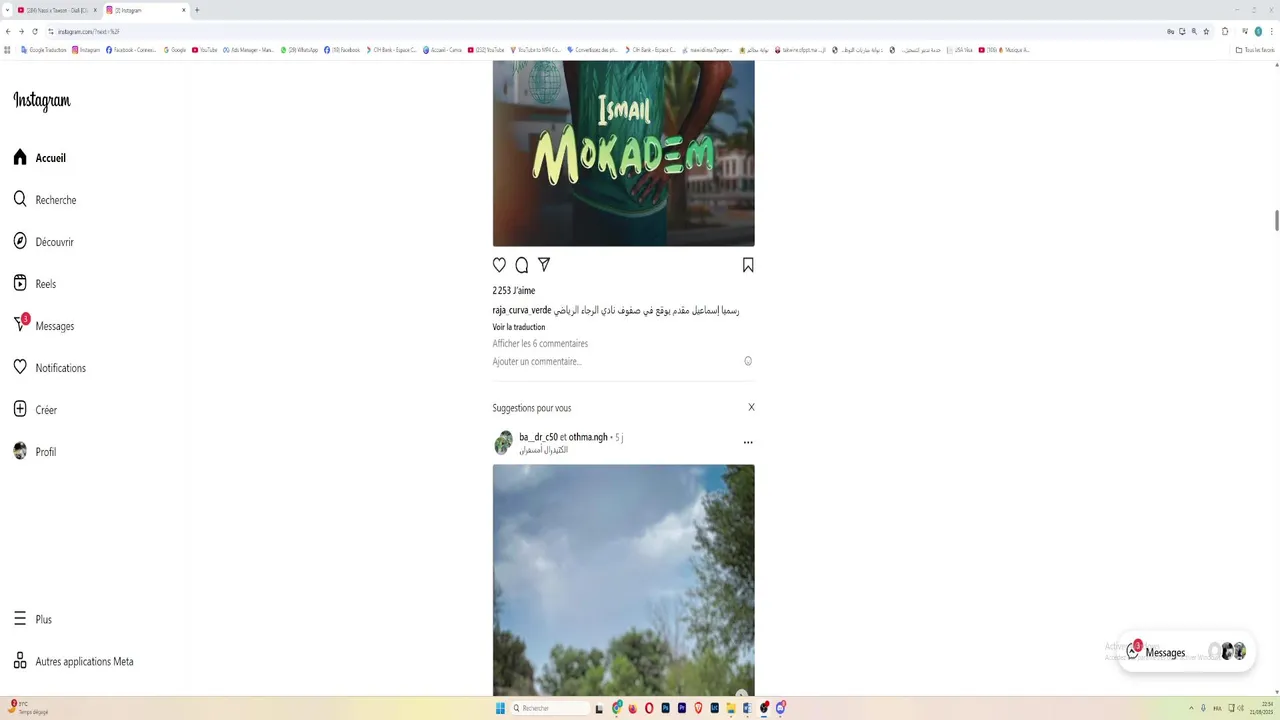The height and width of the screenshot is (720, 1280).
Task: Open Profil page from sidebar
Action: [34, 452]
